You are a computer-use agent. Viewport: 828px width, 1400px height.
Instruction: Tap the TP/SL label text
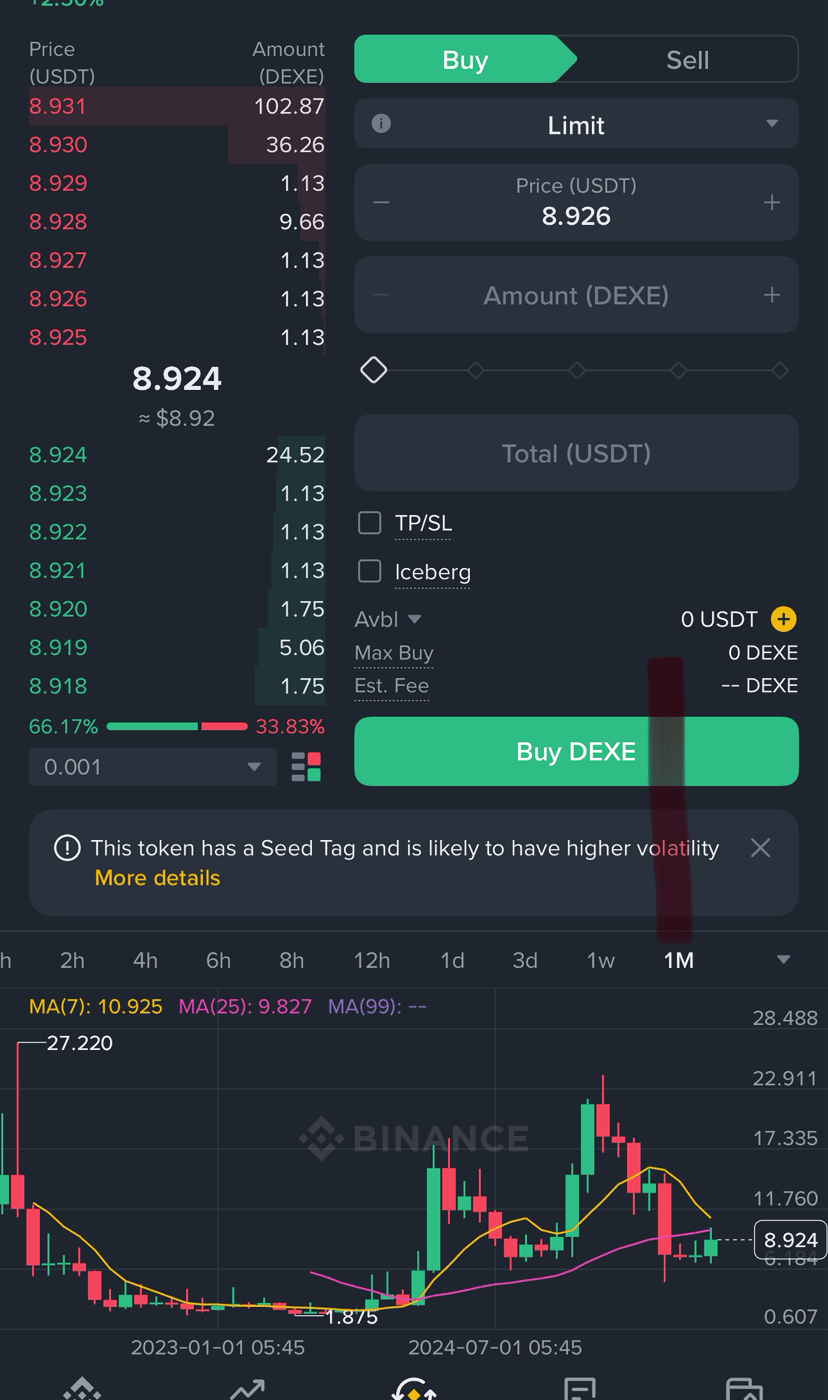point(423,523)
